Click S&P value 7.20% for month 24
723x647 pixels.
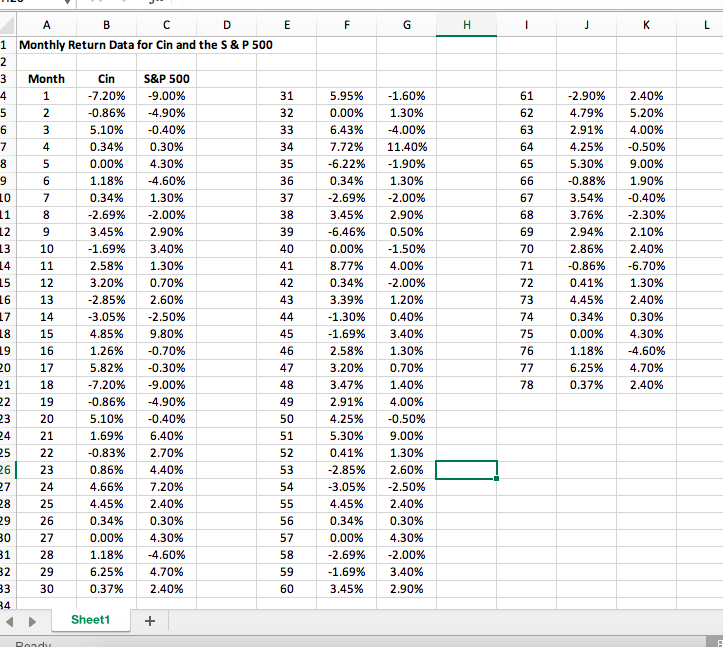166,487
